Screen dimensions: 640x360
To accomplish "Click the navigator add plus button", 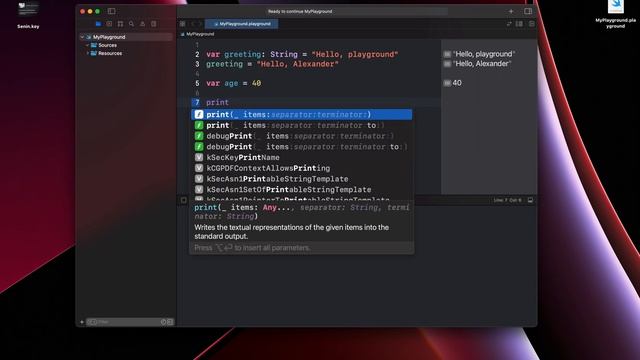I will (82, 322).
